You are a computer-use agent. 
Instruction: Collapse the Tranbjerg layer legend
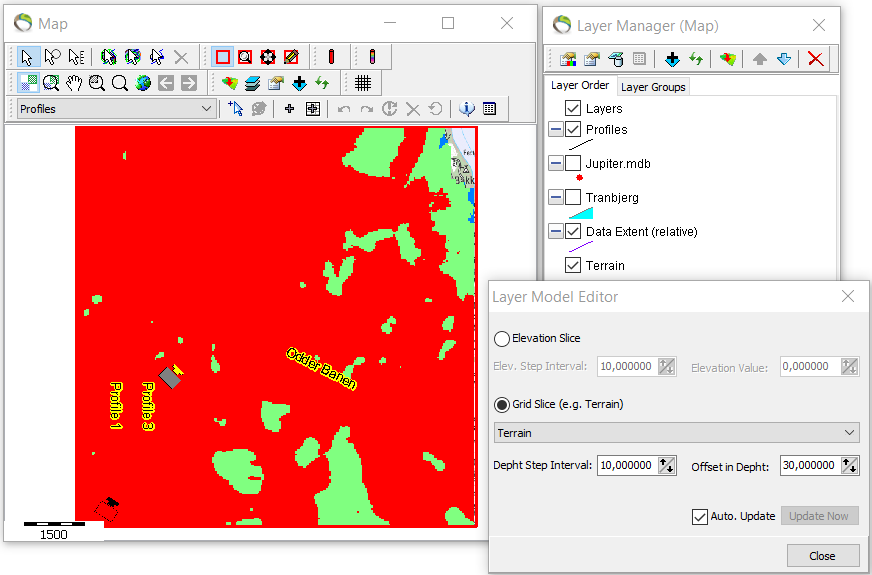tap(555, 197)
